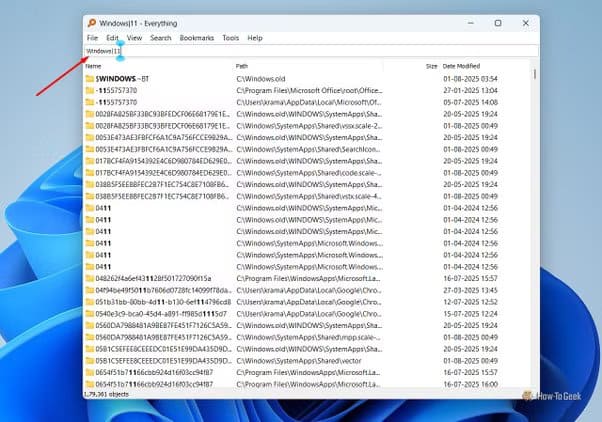602x422 pixels.
Task: Click folder icon of 0560DA798848 row with mpp.scale path
Action: click(90, 337)
